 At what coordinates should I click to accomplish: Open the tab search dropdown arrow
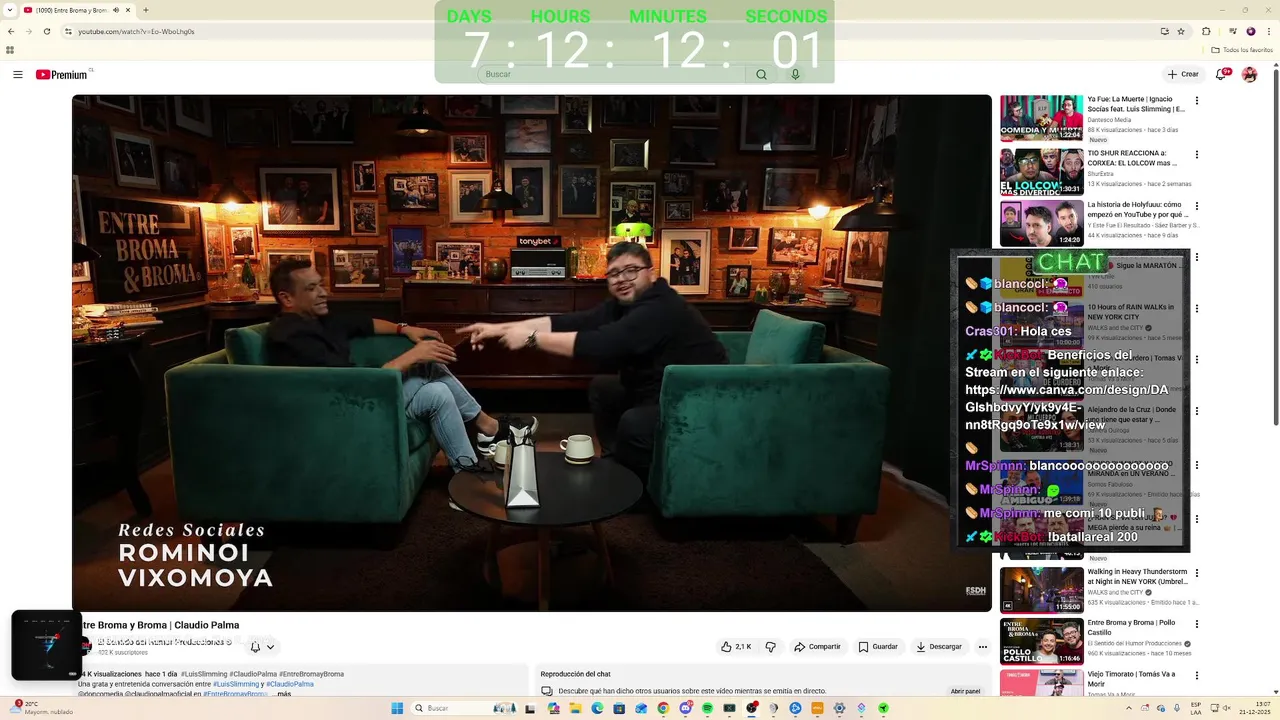coord(11,10)
